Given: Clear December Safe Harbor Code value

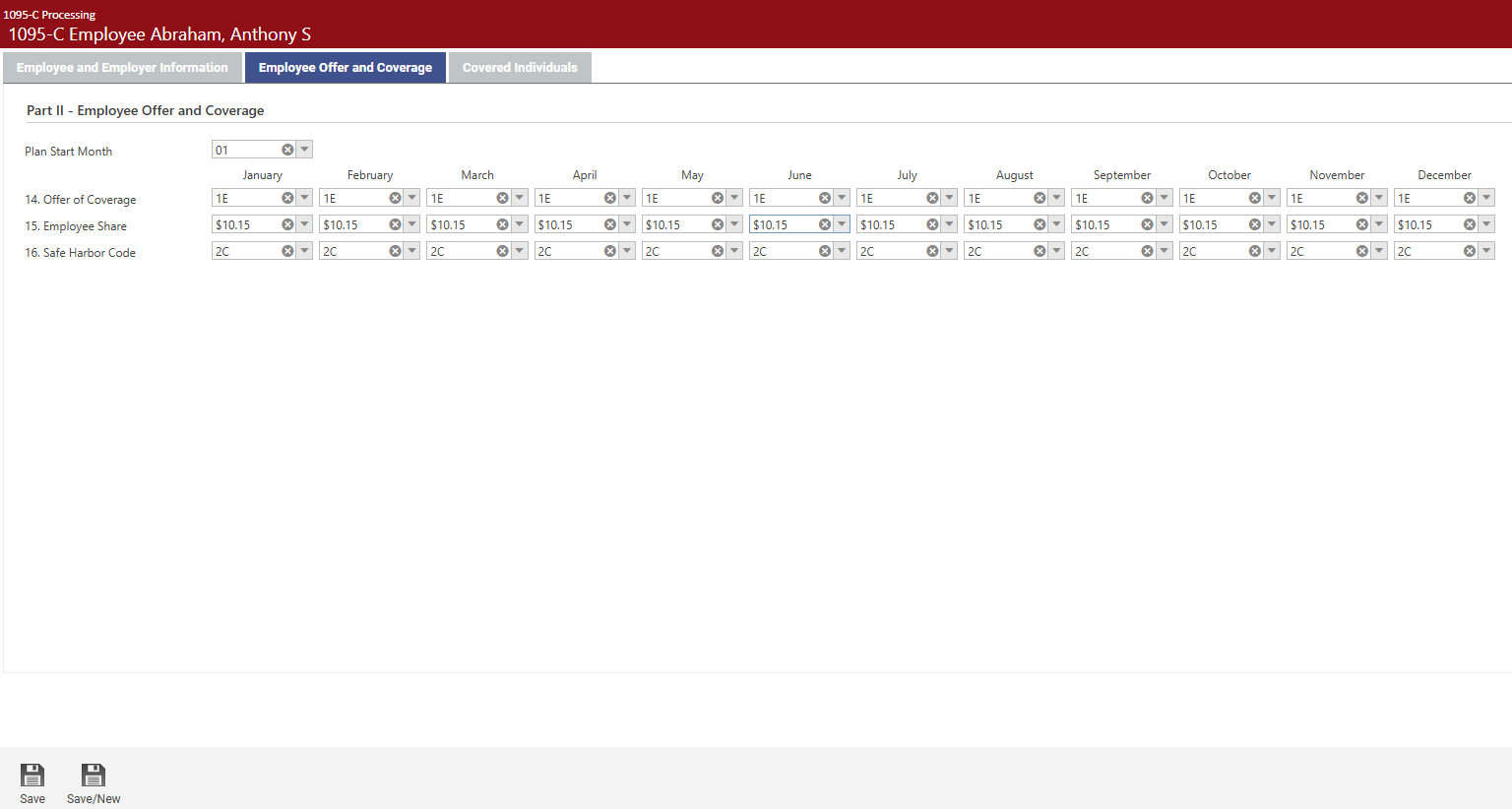Looking at the screenshot, I should click(x=1469, y=251).
